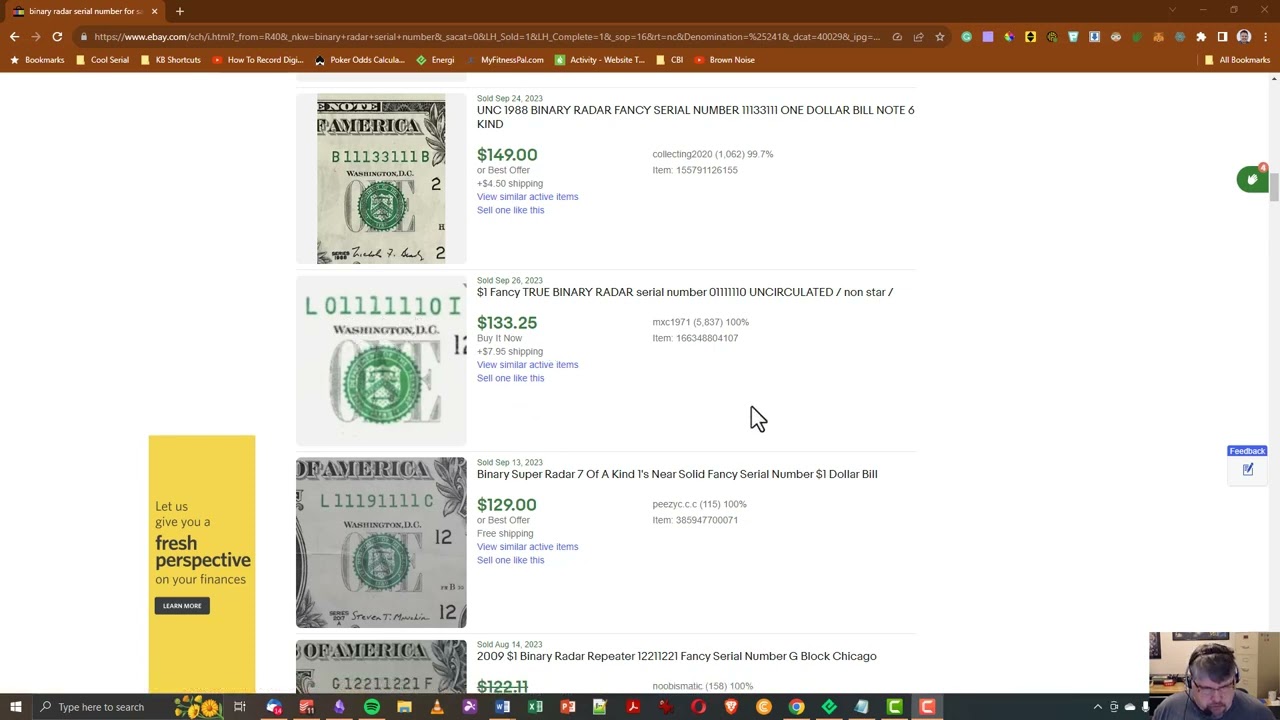The image size is (1280, 720).
Task: Go back with the browser back arrow
Action: point(14,37)
